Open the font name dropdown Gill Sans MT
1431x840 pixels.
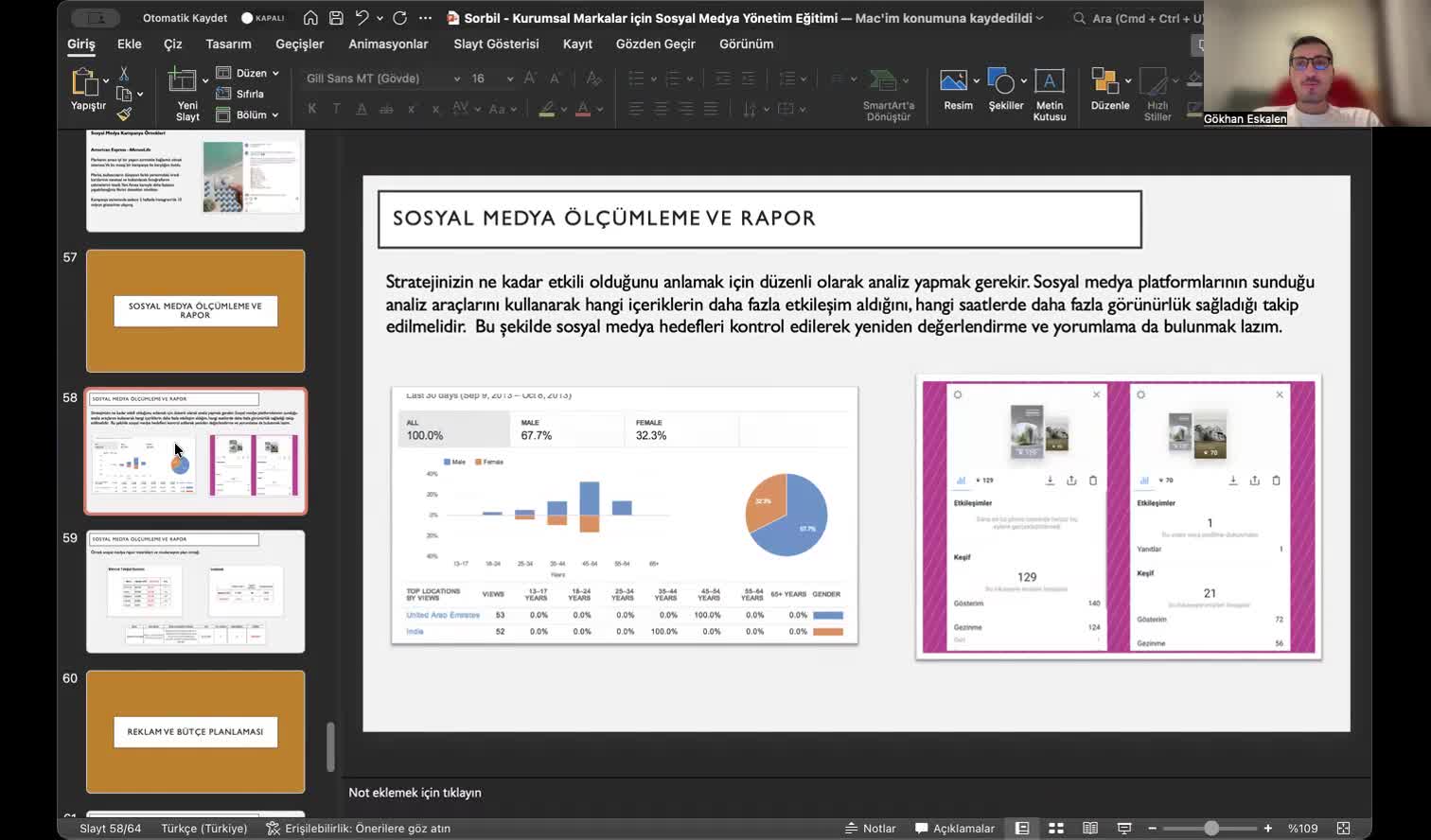(x=457, y=79)
